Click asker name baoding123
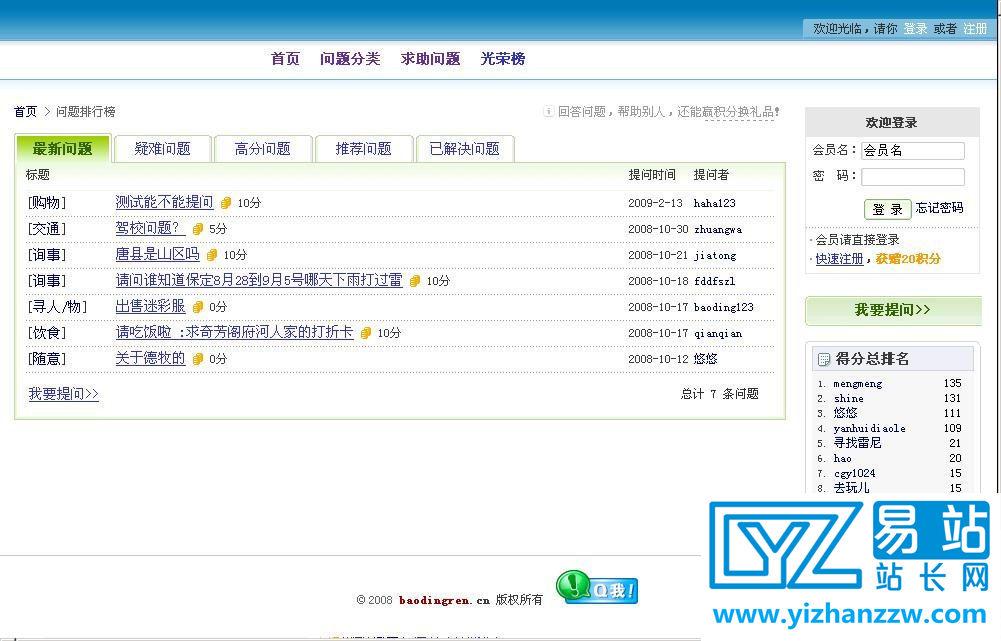Viewport: 1001px width, 641px height. (723, 307)
